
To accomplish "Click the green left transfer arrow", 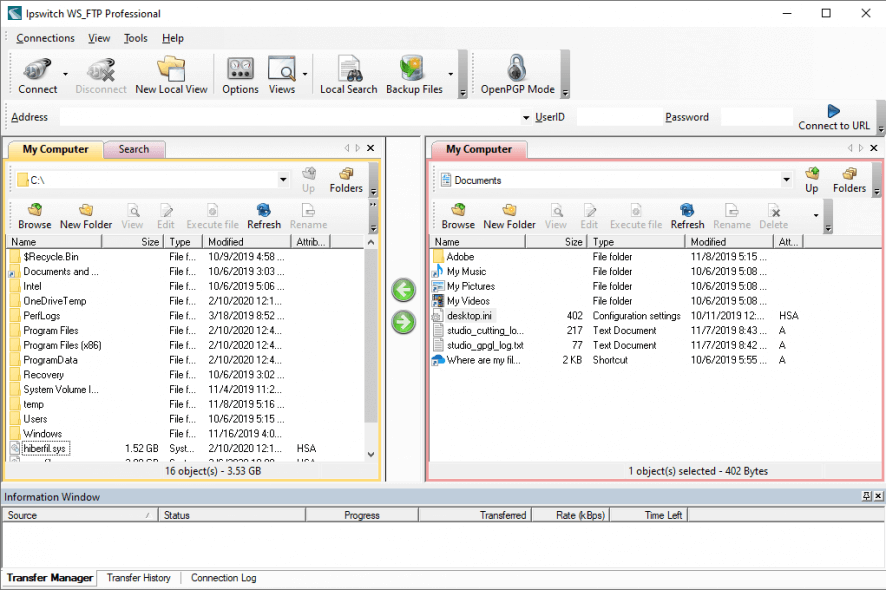I will [x=403, y=290].
